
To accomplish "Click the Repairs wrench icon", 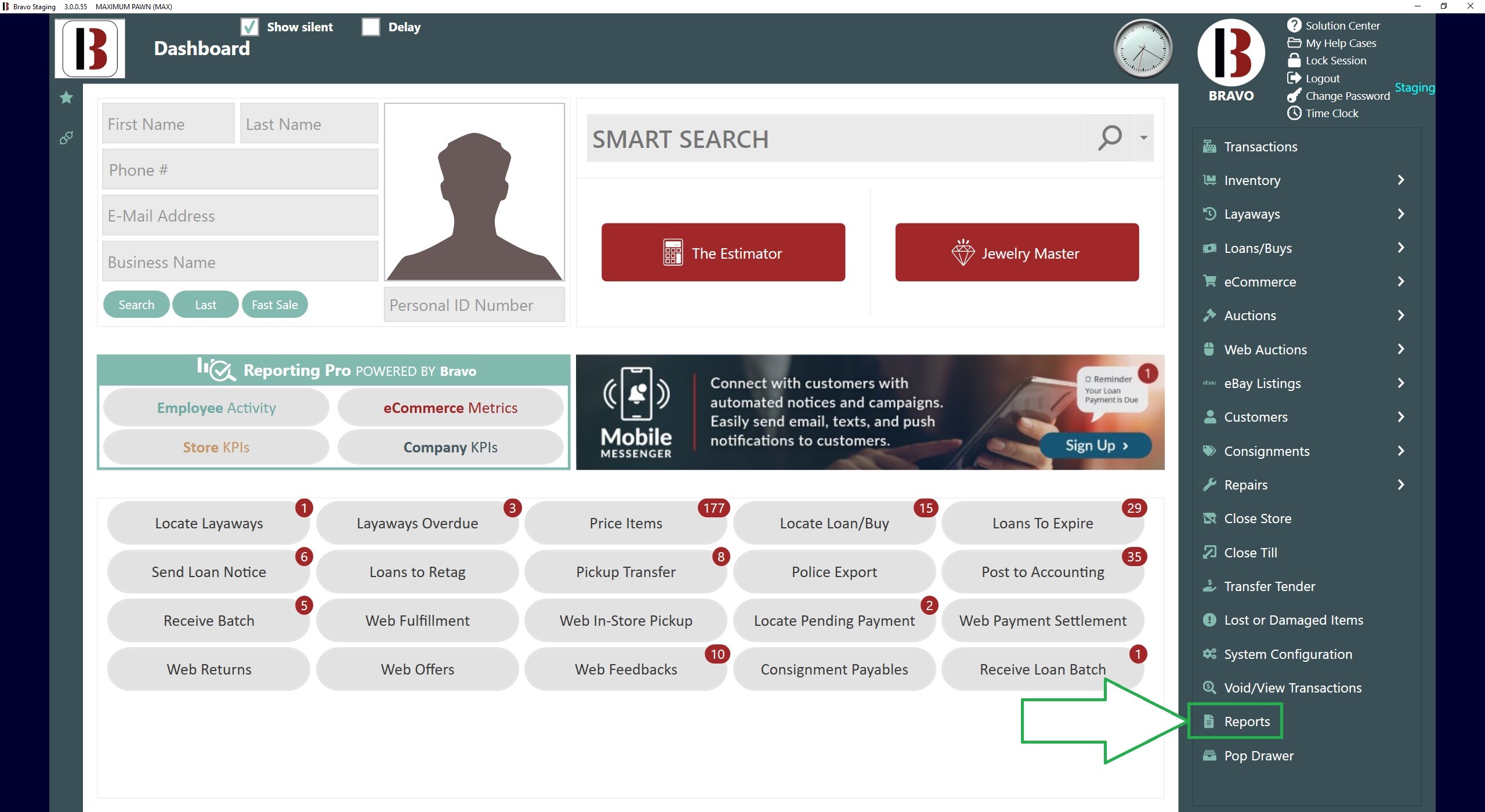I will [1209, 484].
